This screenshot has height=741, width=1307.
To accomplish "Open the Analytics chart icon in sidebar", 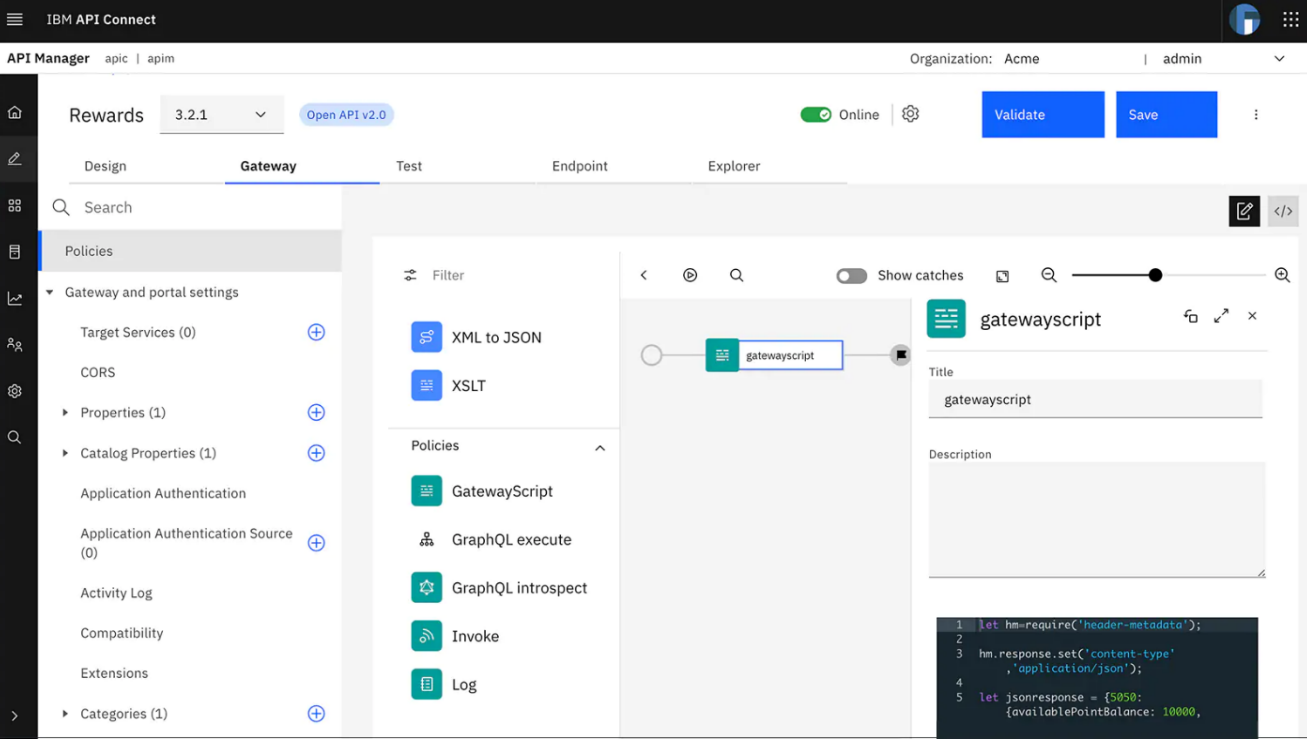I will 15,298.
